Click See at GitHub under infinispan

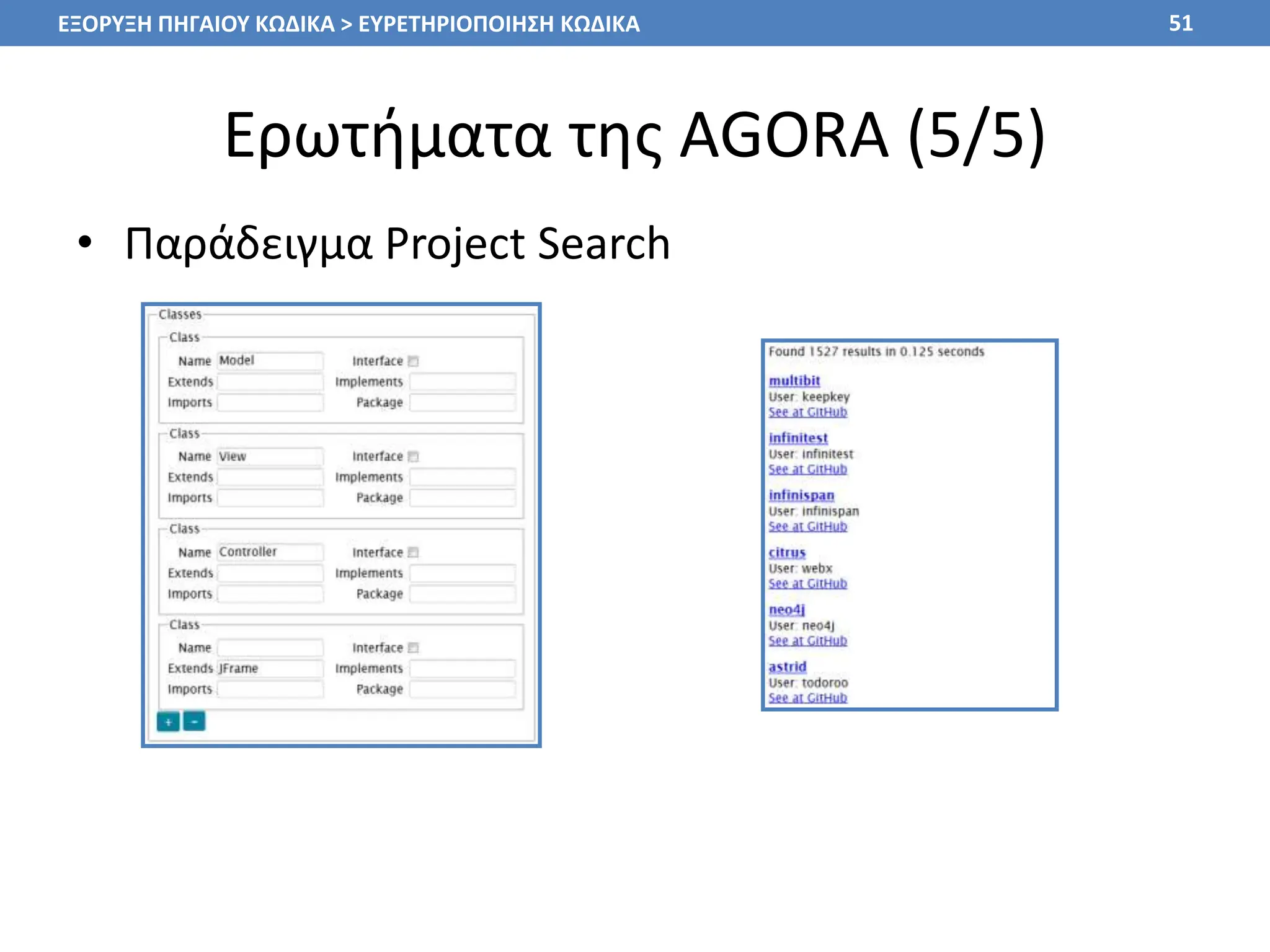(x=807, y=526)
